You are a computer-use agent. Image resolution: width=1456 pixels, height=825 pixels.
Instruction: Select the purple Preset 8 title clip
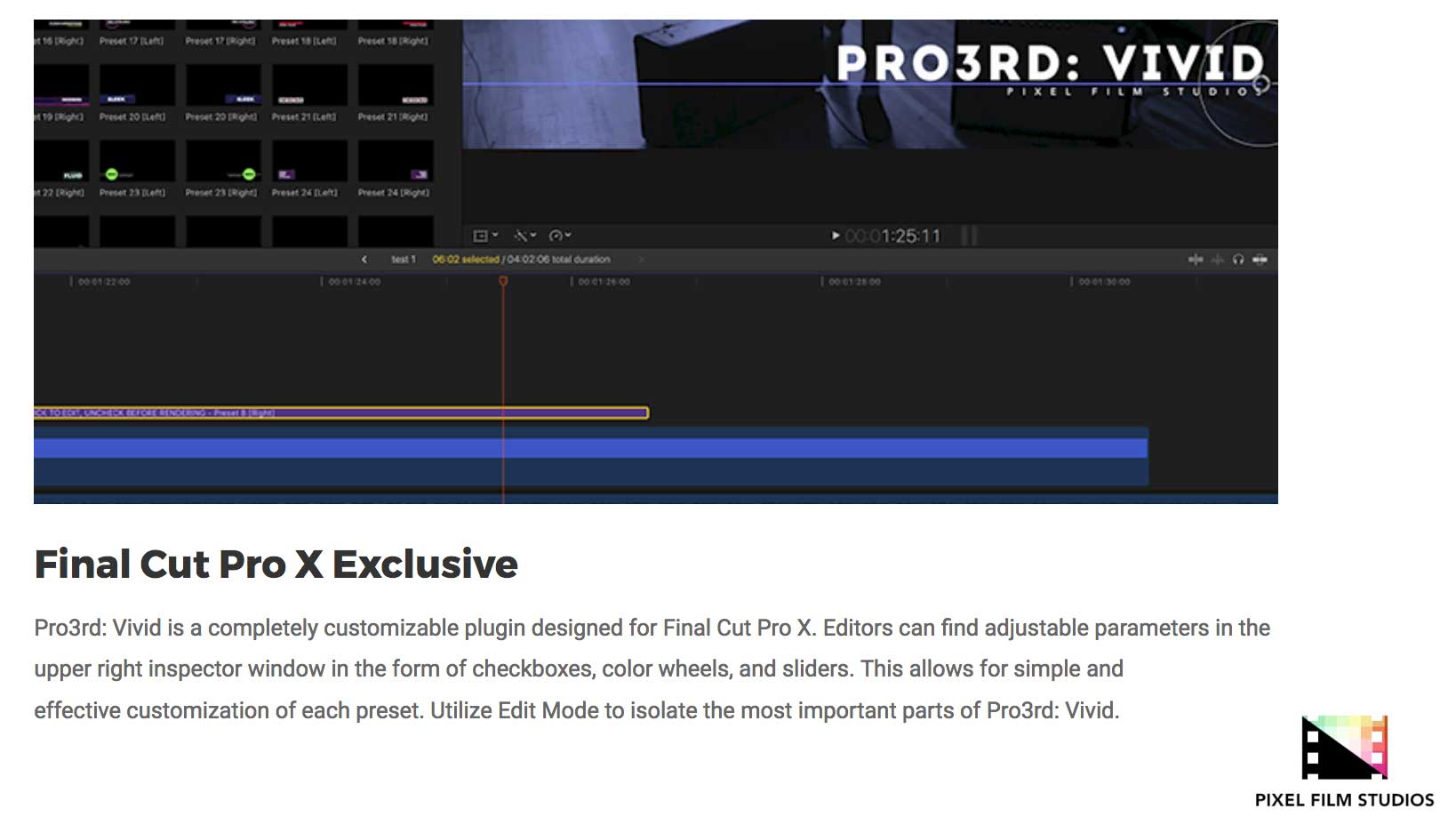coord(341,412)
